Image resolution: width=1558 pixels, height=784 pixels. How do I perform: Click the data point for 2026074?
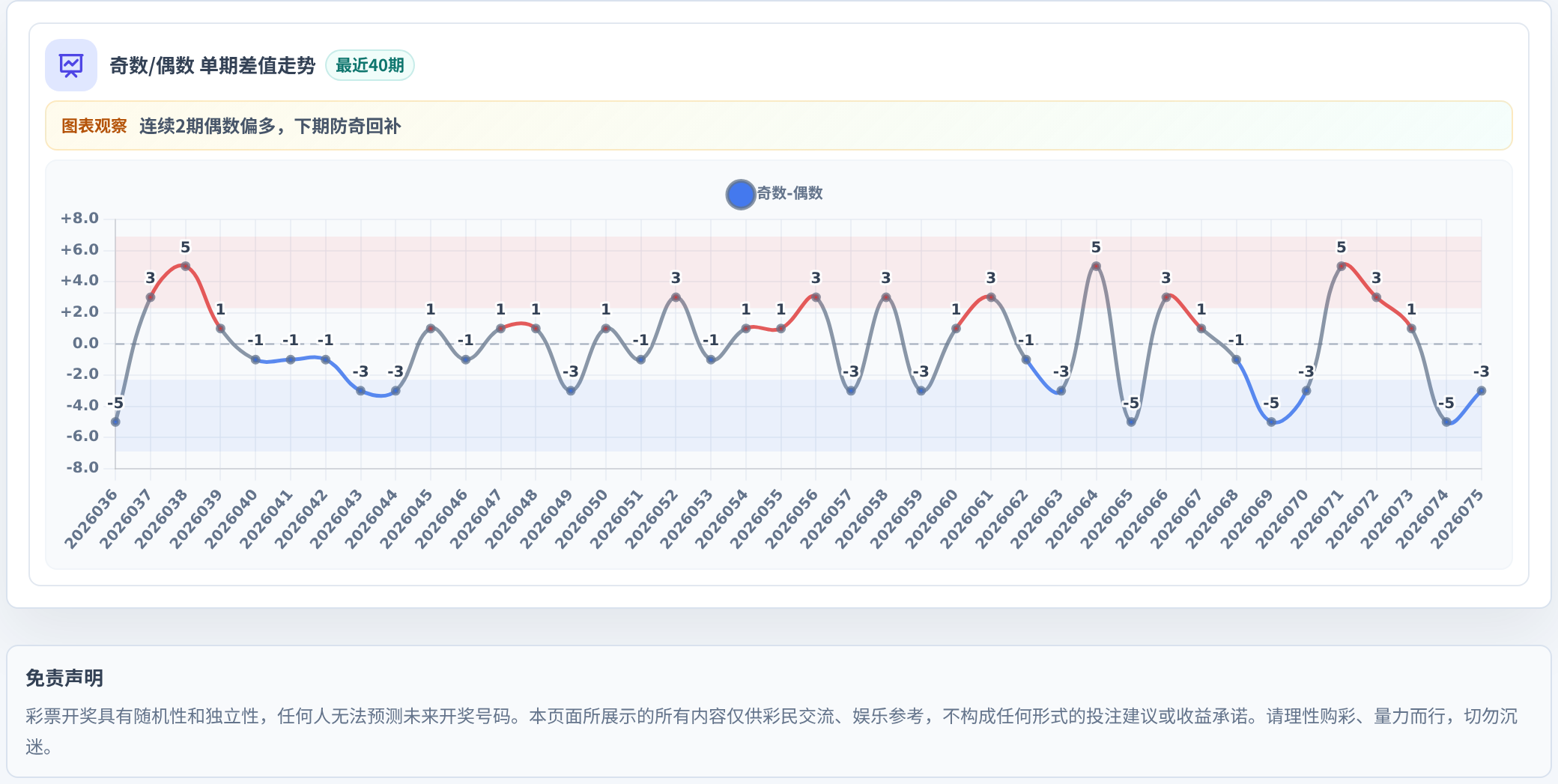tap(1446, 422)
